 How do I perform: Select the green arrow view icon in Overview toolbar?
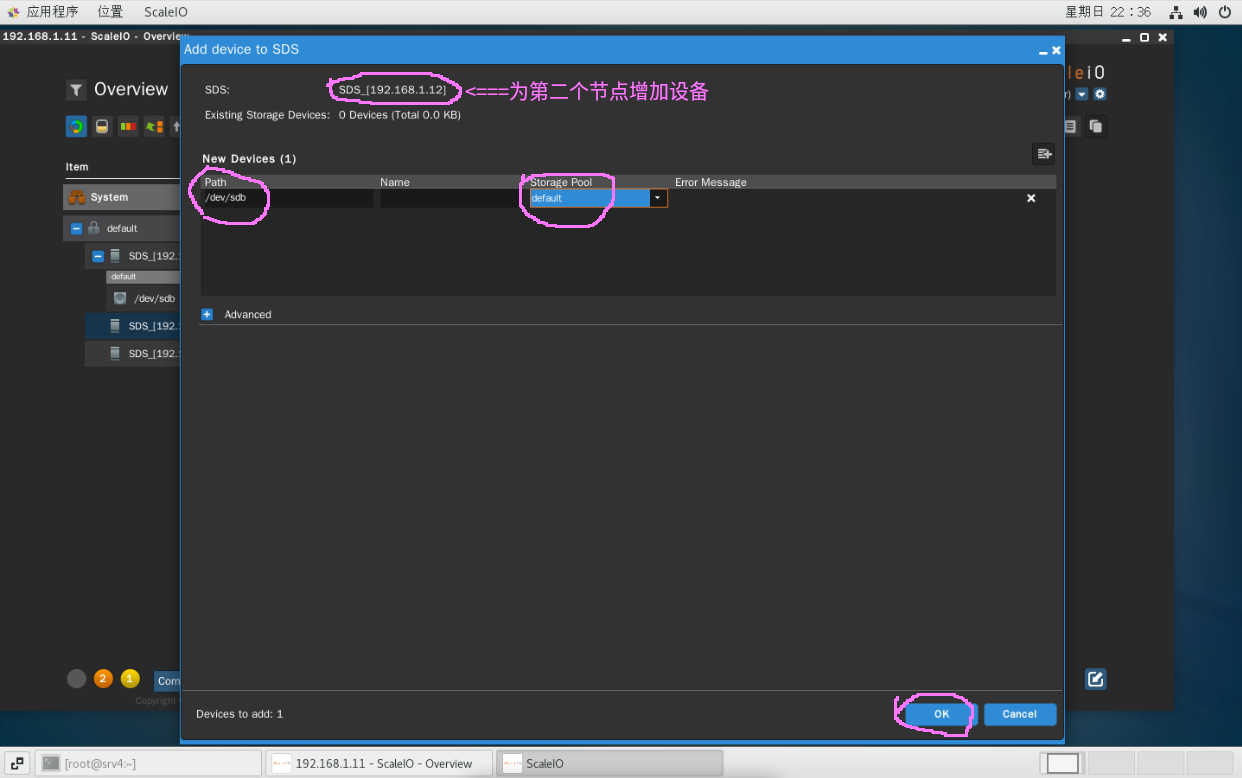[x=154, y=126]
